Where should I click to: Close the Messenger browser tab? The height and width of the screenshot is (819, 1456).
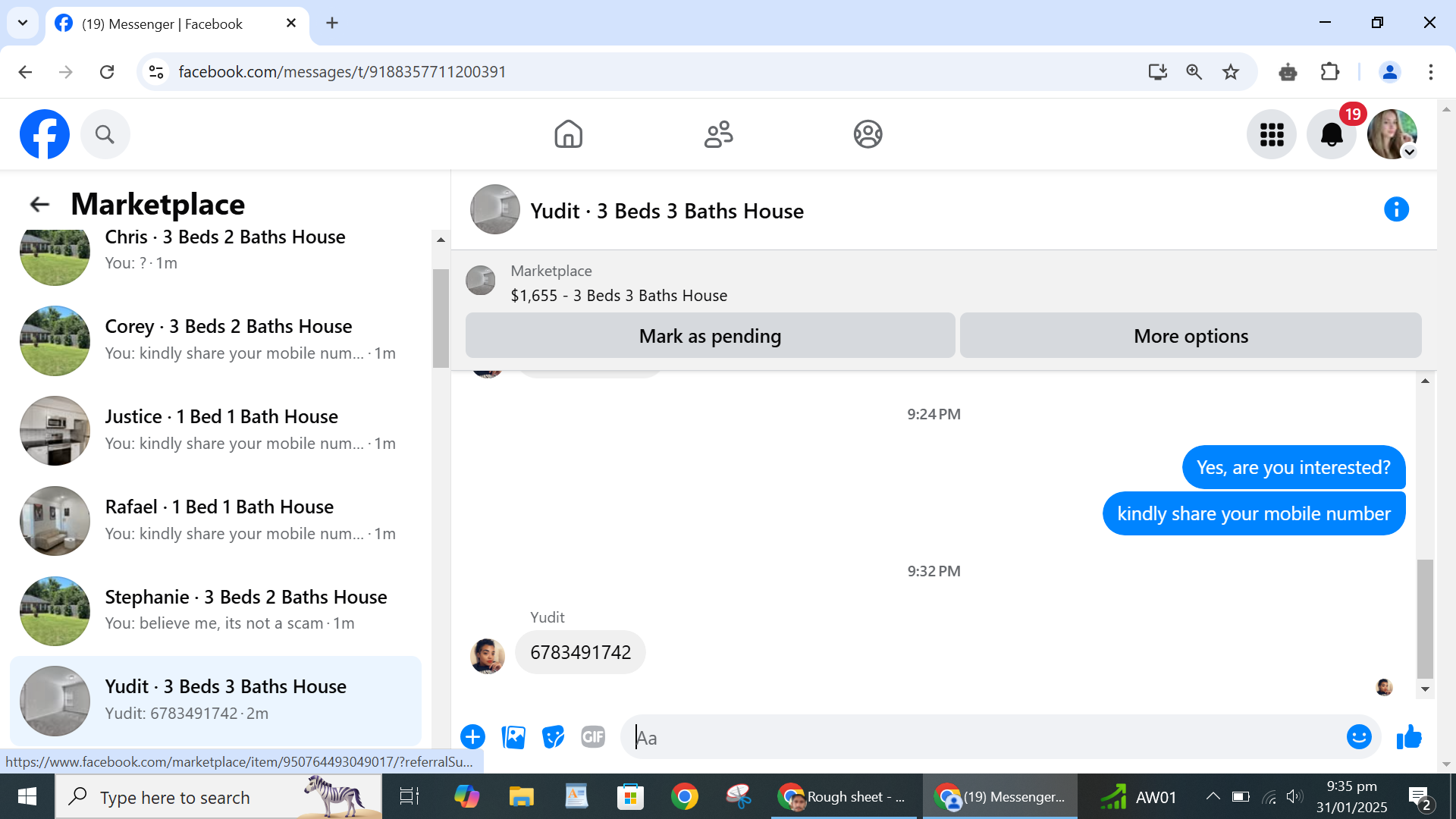point(290,24)
